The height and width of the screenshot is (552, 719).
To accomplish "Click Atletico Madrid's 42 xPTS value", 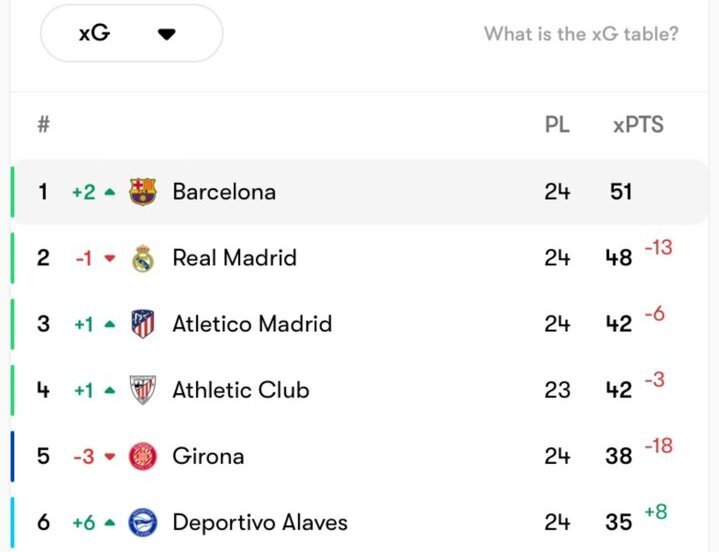I will pyautogui.click(x=620, y=324).
